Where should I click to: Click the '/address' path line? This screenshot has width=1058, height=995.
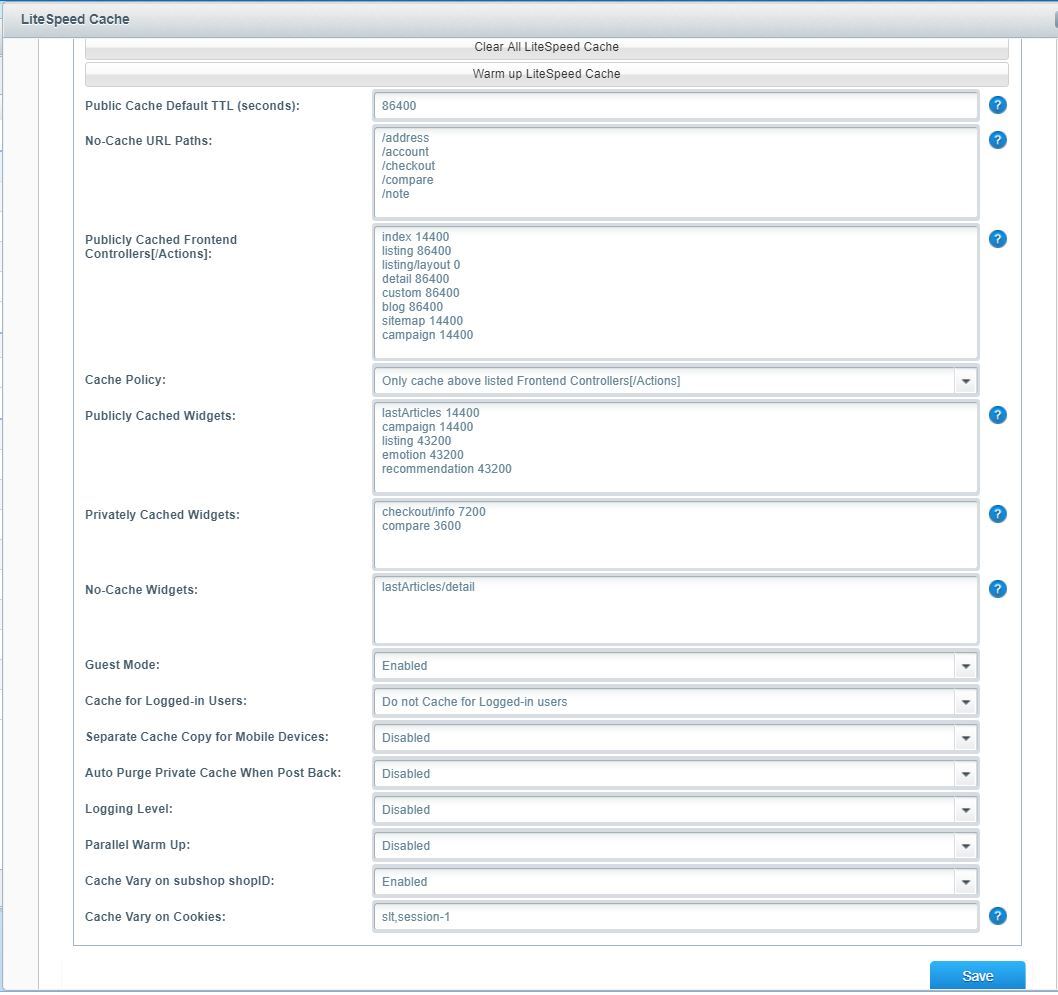[406, 138]
